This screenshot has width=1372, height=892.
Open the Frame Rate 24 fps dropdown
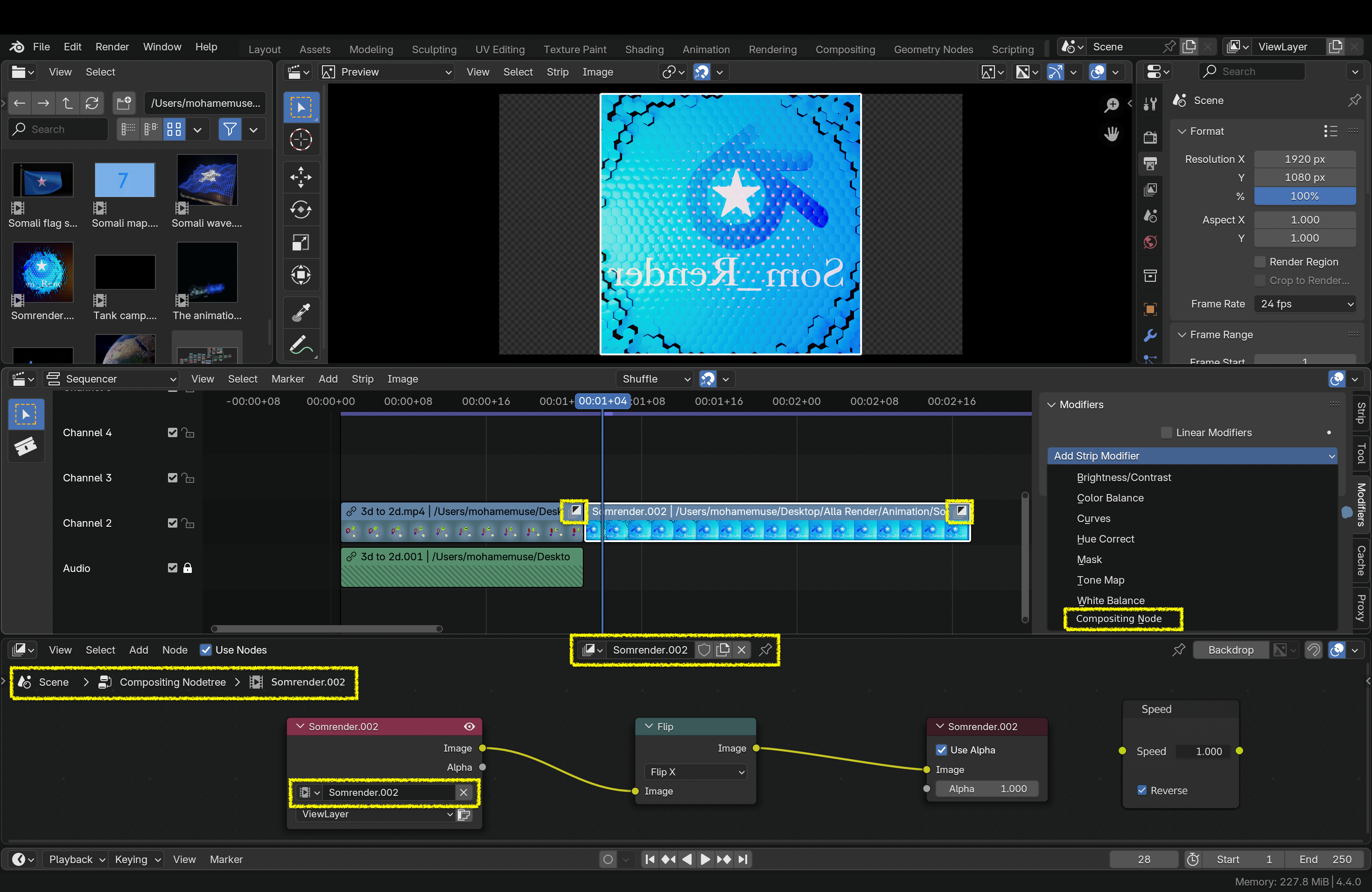click(1305, 304)
